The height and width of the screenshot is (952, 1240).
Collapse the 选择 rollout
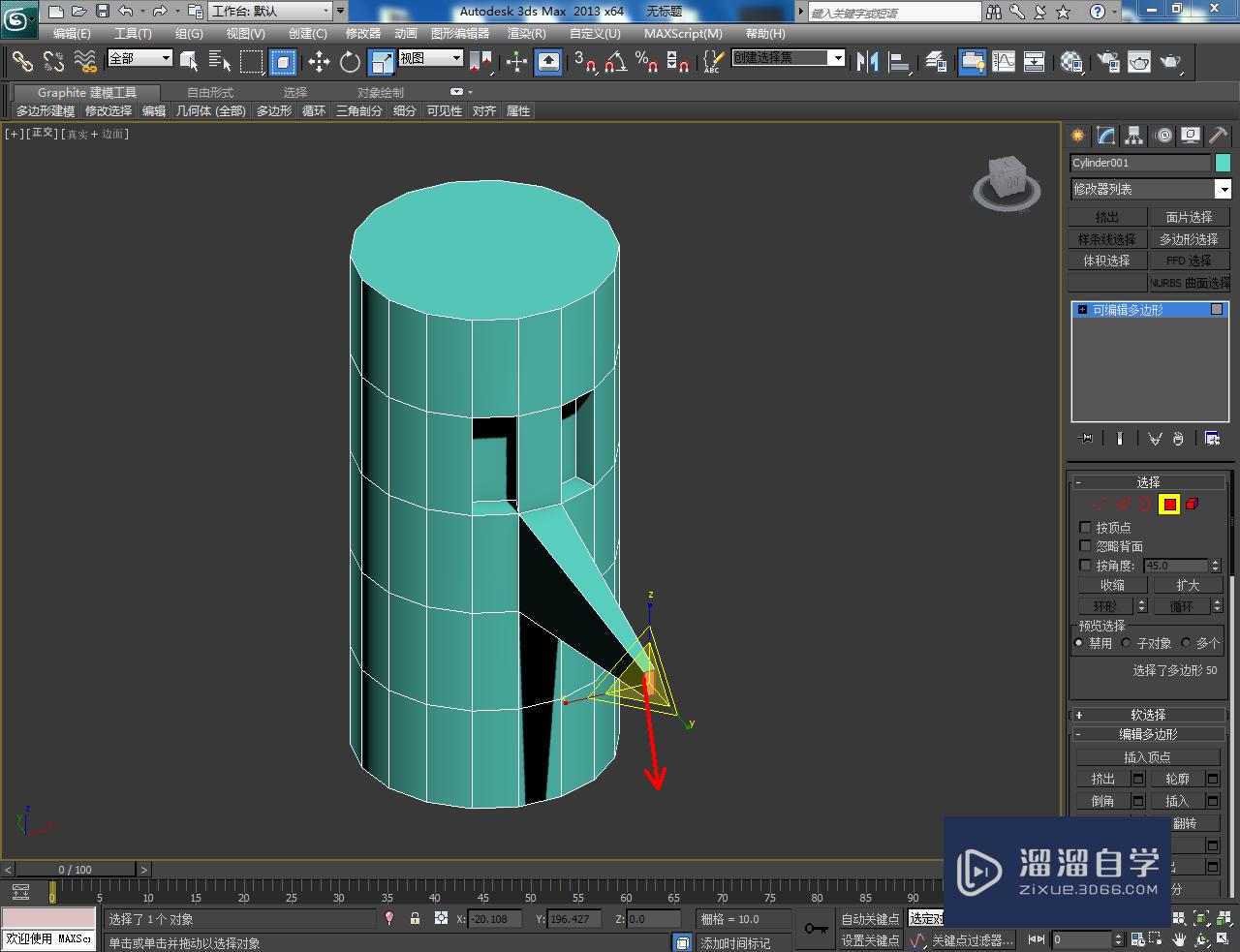(x=1148, y=482)
